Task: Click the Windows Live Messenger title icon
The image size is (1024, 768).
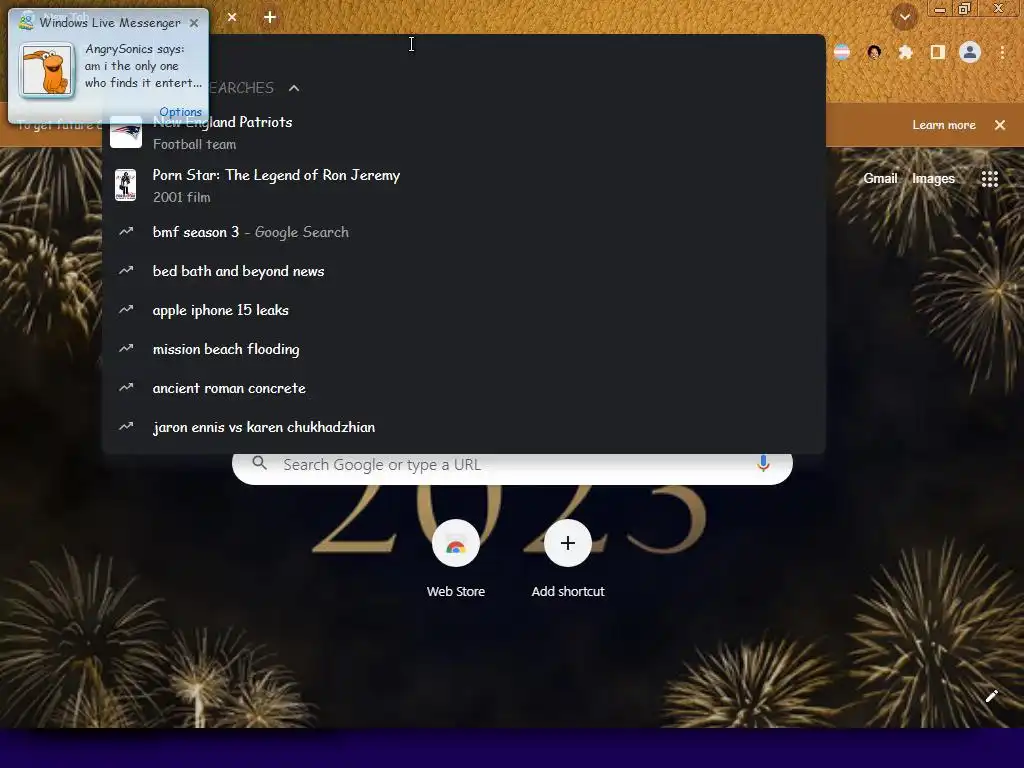Action: coord(26,22)
